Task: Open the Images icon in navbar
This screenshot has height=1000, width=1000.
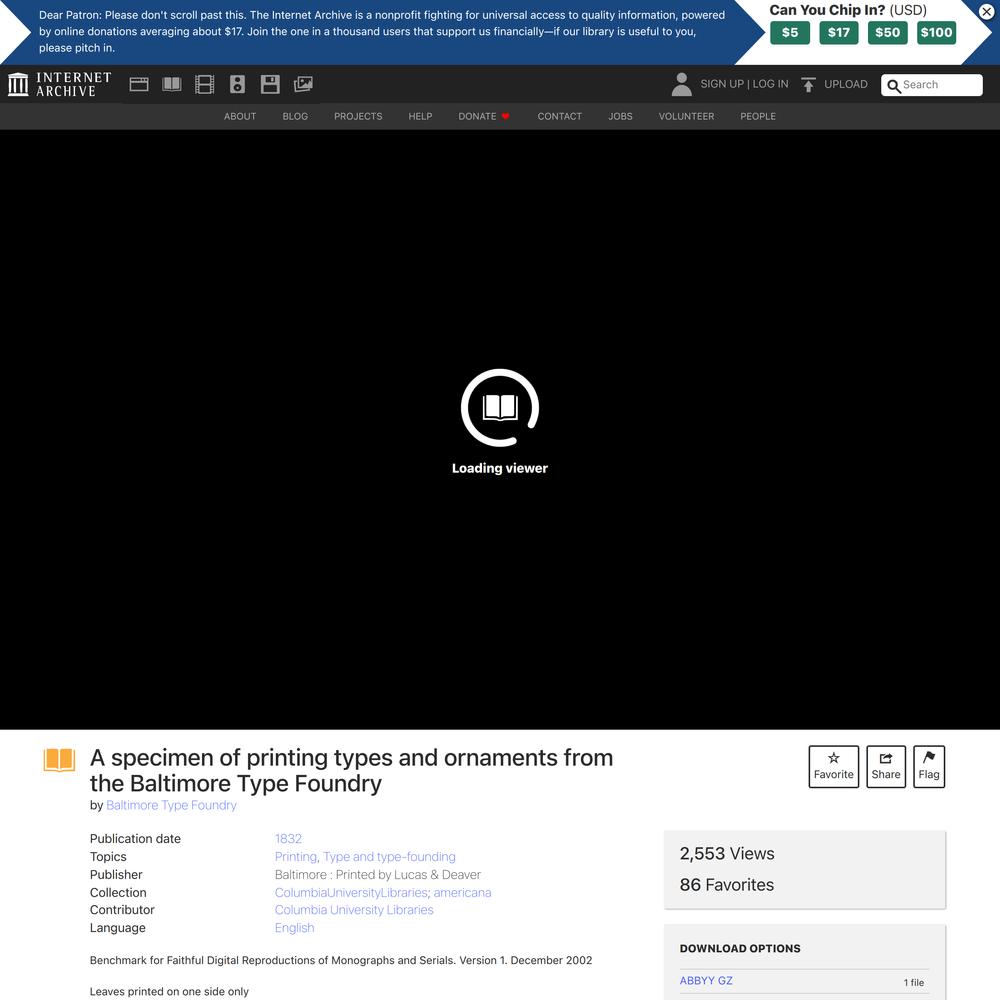Action: 303,84
